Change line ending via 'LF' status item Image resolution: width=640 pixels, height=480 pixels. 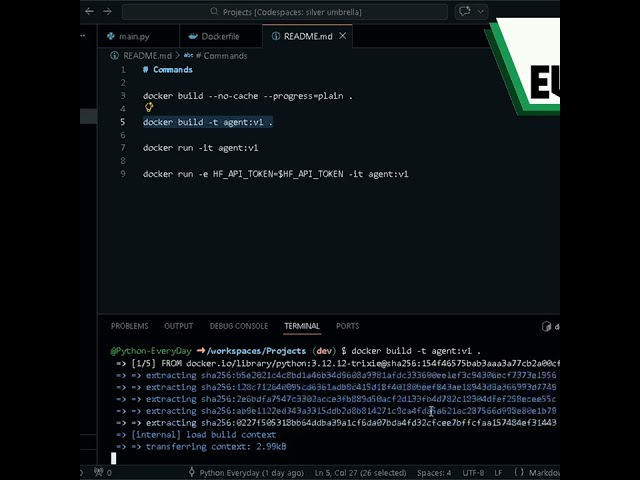tap(498, 473)
